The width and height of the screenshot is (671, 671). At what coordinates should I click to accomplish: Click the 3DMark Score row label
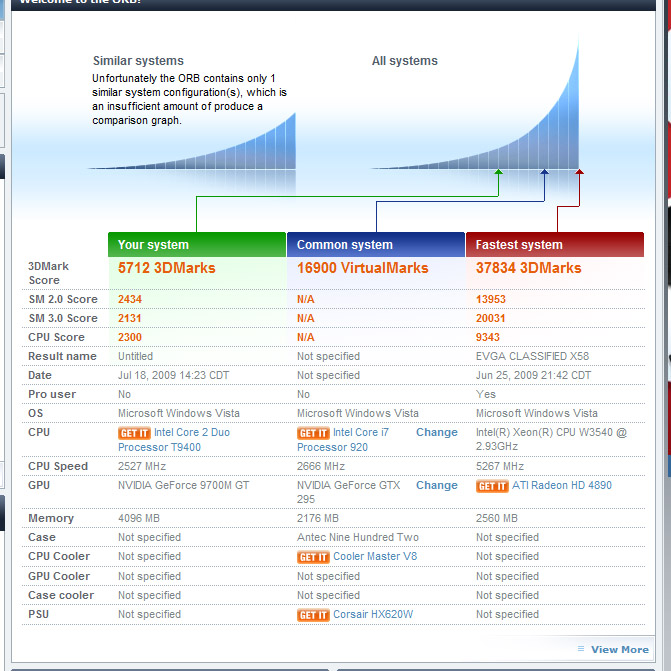click(48, 273)
